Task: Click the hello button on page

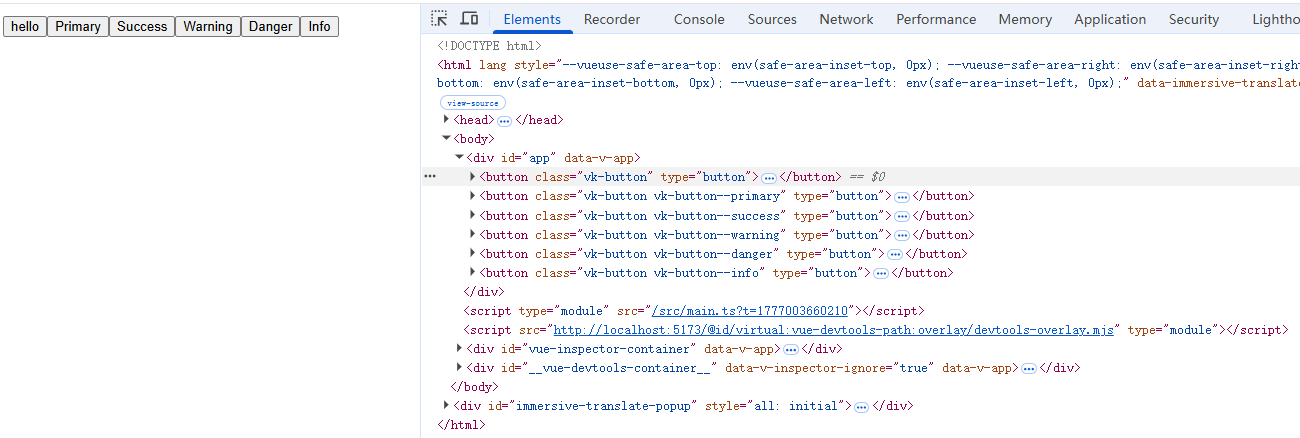Action: pos(25,27)
